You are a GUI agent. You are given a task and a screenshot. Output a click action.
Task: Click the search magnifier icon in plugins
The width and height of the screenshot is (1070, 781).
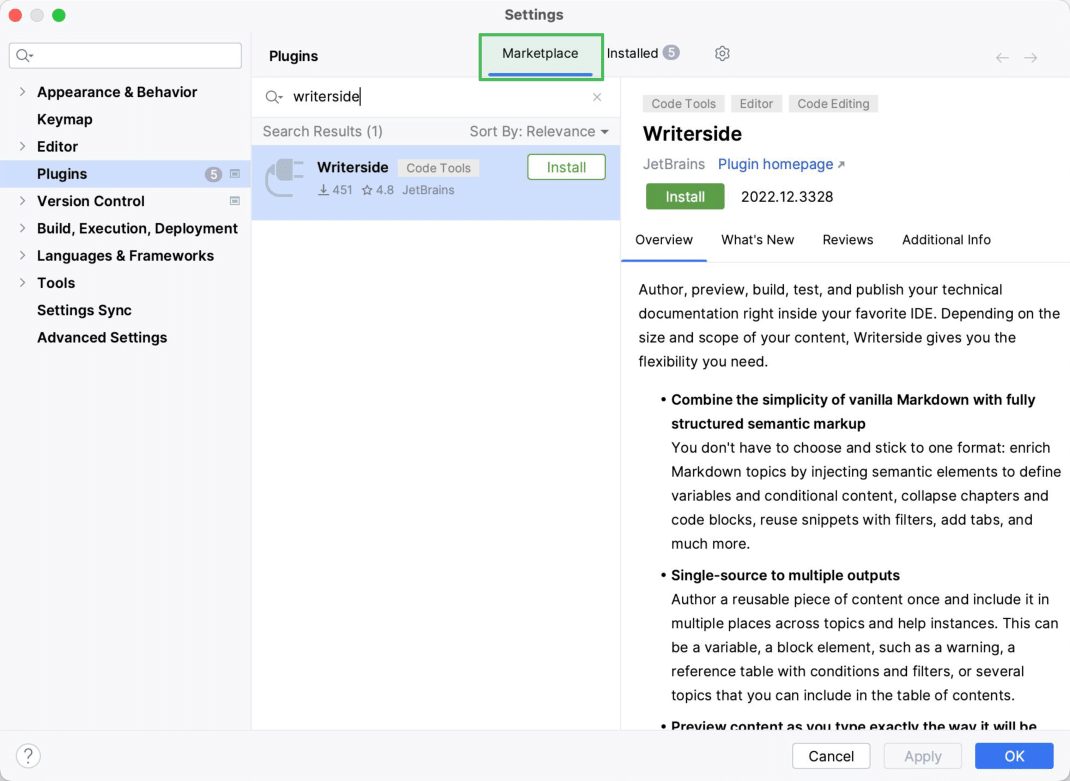pos(273,97)
